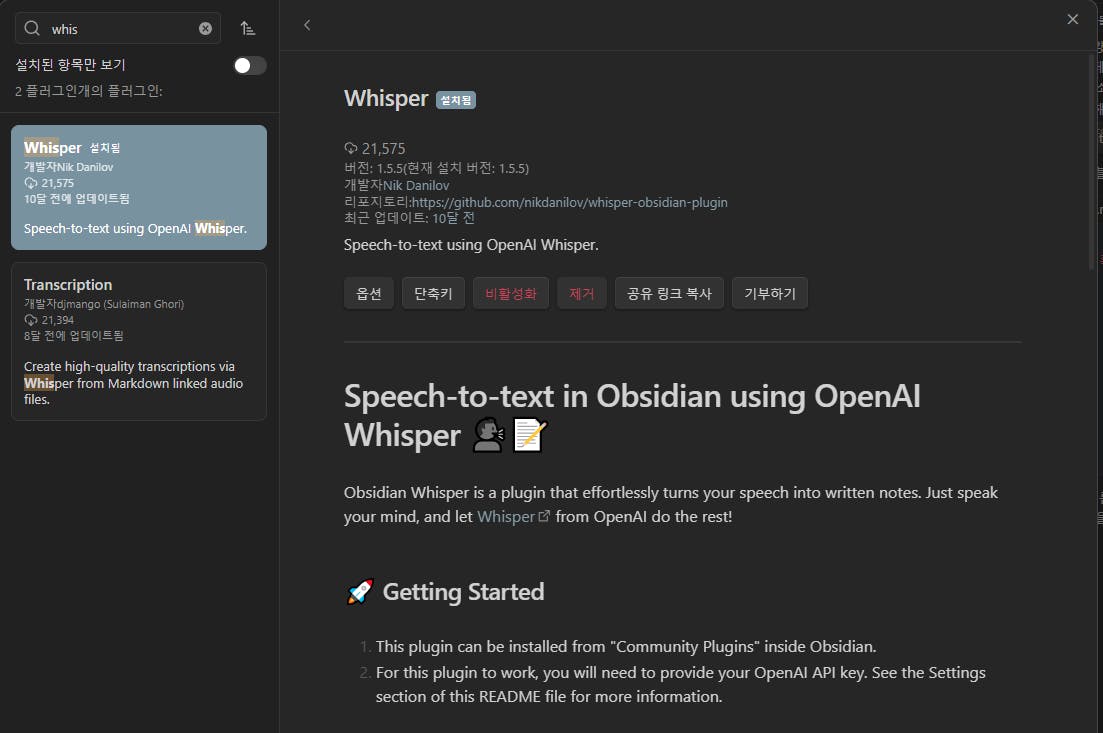1103x733 pixels.
Task: Close the community plugins dialog
Action: click(1072, 20)
